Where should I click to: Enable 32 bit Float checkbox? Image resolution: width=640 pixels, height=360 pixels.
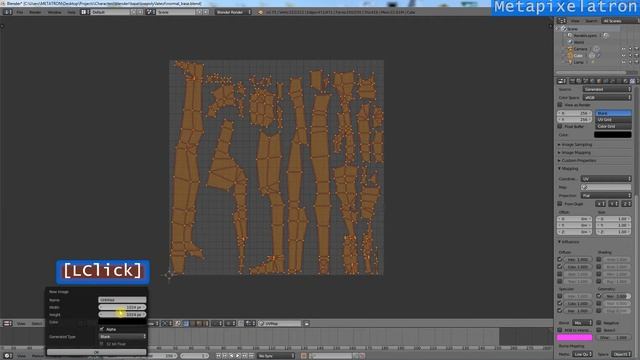pyautogui.click(x=102, y=344)
